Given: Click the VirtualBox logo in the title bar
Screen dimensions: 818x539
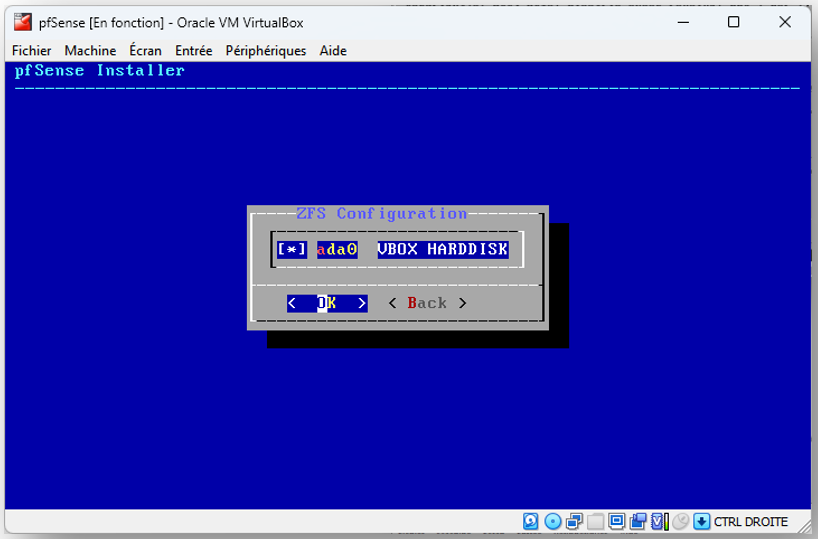Looking at the screenshot, I should [x=22, y=22].
